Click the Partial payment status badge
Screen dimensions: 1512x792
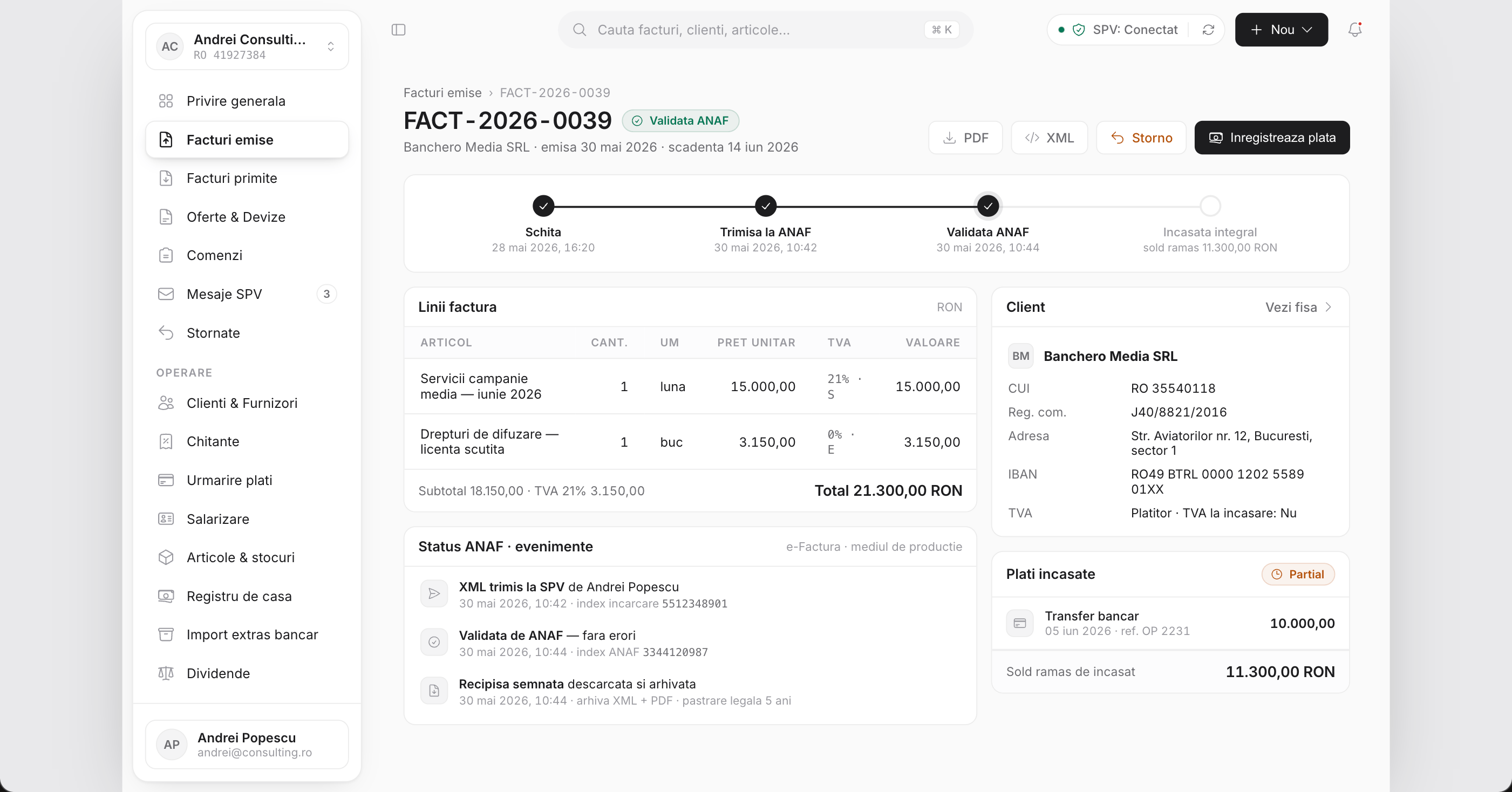pyautogui.click(x=1298, y=575)
